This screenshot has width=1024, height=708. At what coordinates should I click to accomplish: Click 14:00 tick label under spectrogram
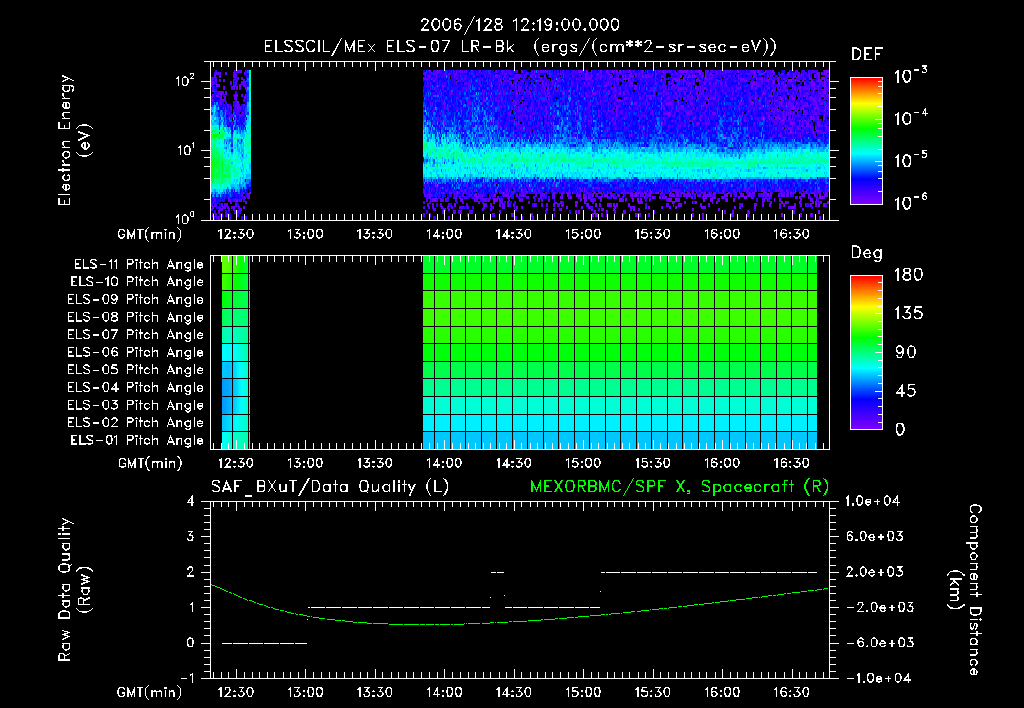coord(444,234)
